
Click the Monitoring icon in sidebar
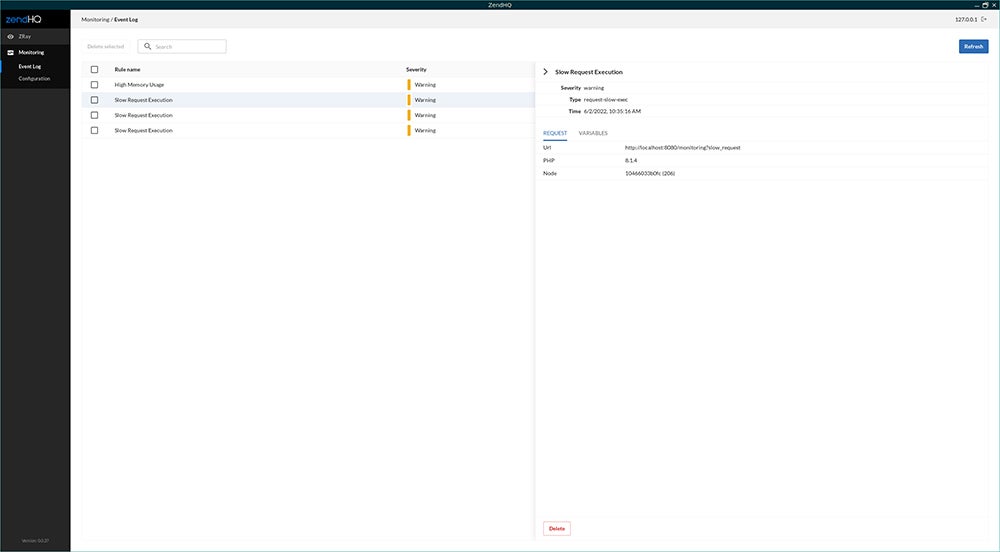tap(10, 52)
